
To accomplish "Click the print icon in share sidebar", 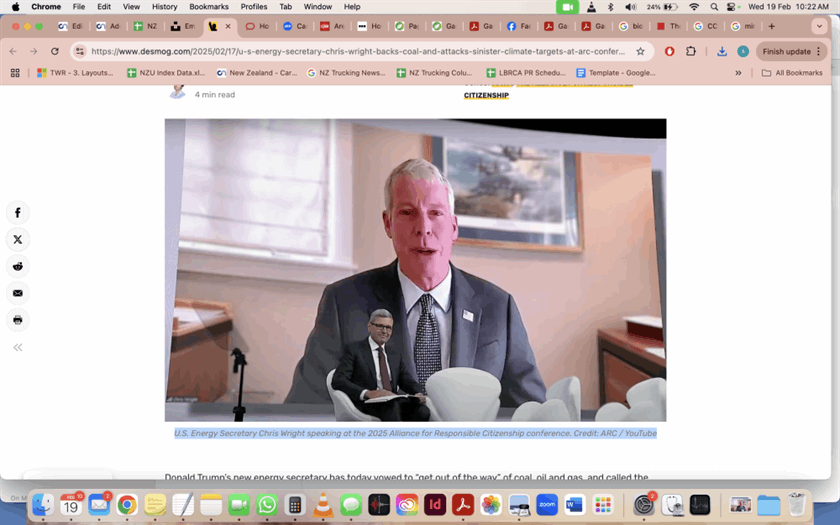I will click(17, 320).
